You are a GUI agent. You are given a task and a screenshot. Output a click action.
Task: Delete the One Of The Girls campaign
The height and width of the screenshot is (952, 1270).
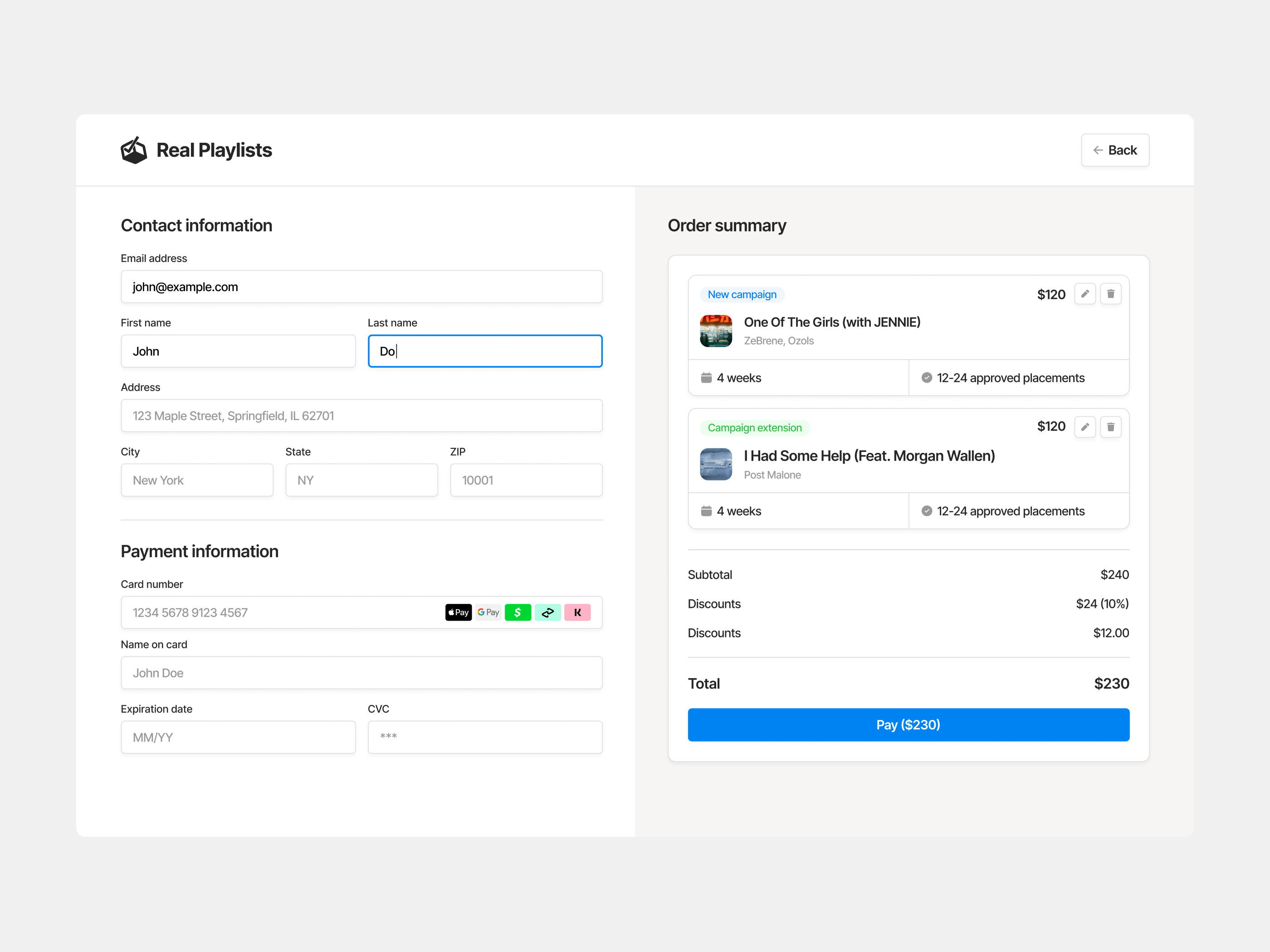pyautogui.click(x=1110, y=294)
